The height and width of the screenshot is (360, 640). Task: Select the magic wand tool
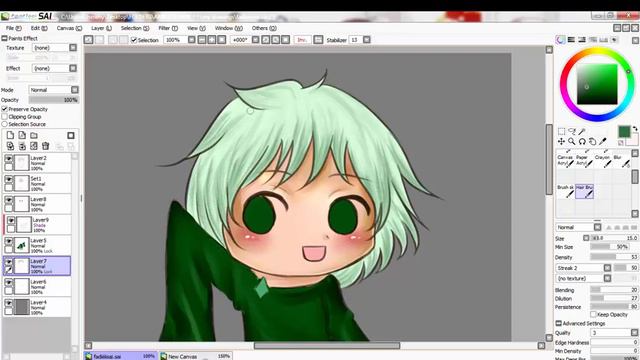tap(582, 131)
